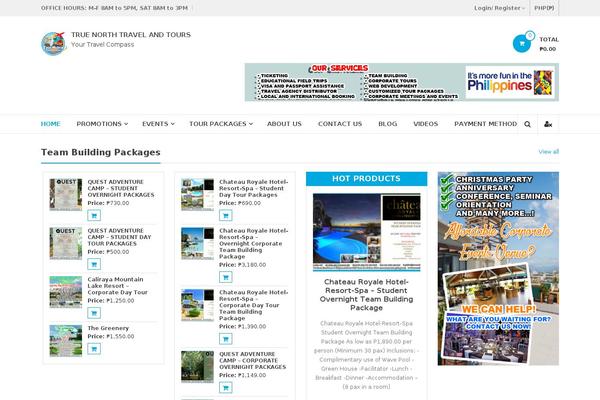600x400 pixels.
Task: Open Quest Corporate Overnight Packages thumbnail
Action: click(197, 367)
